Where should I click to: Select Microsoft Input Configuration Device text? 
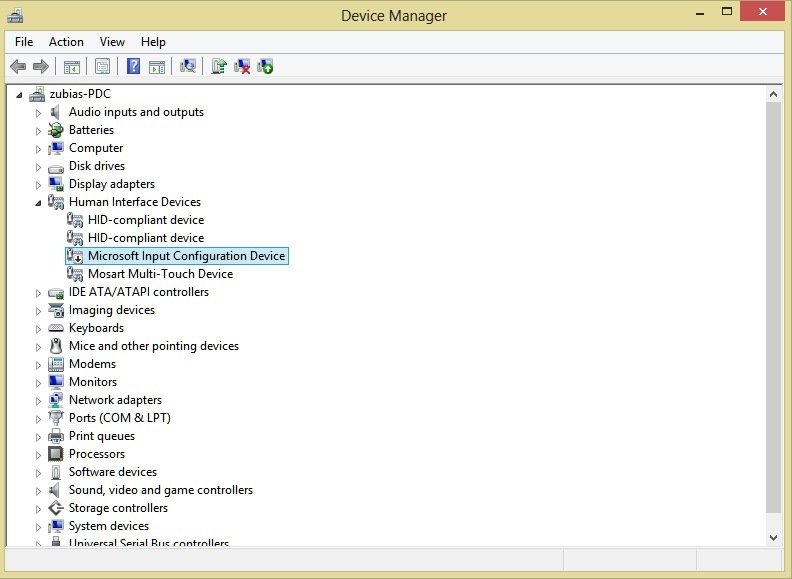pyautogui.click(x=186, y=256)
